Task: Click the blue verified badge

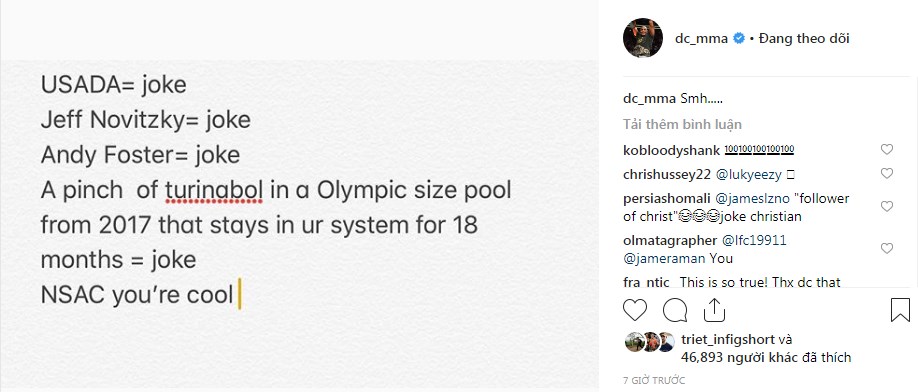Action: tap(739, 39)
